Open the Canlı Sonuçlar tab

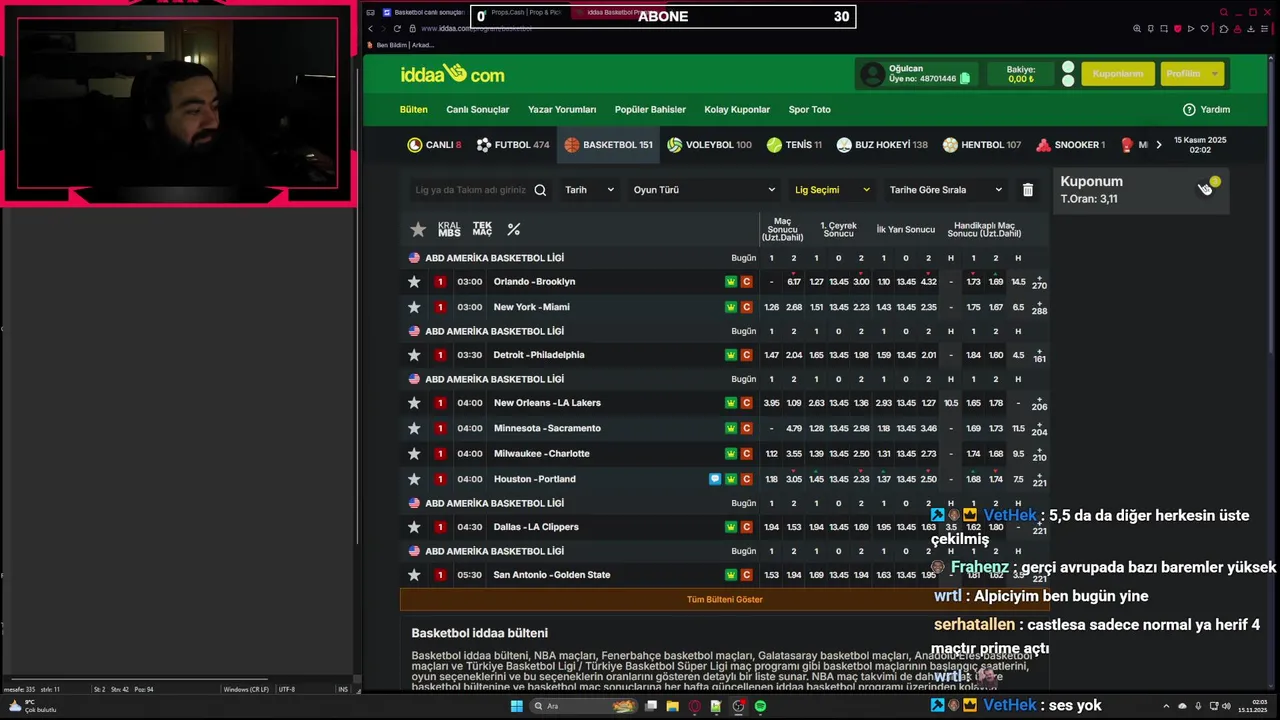coord(477,110)
